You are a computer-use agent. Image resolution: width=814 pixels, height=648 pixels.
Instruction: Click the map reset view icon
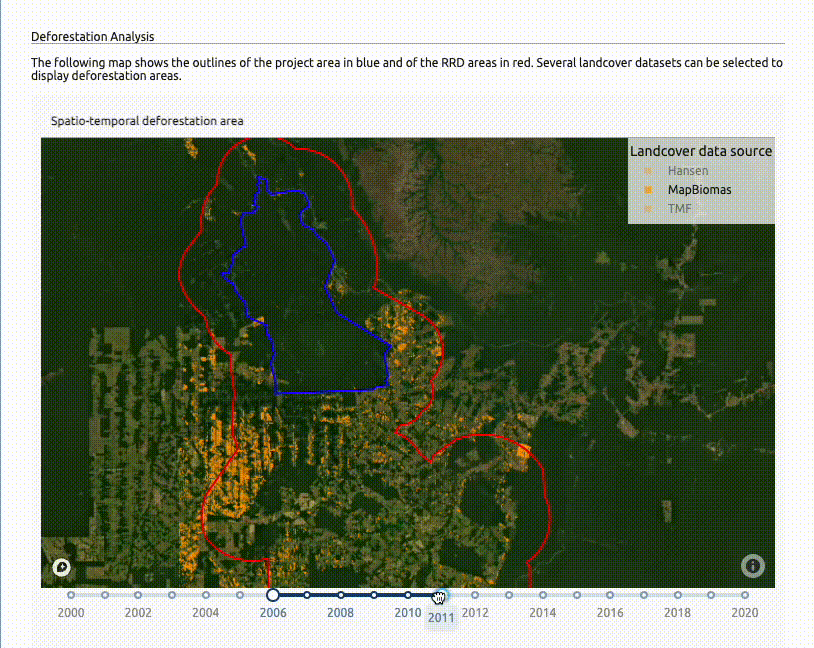click(61, 568)
